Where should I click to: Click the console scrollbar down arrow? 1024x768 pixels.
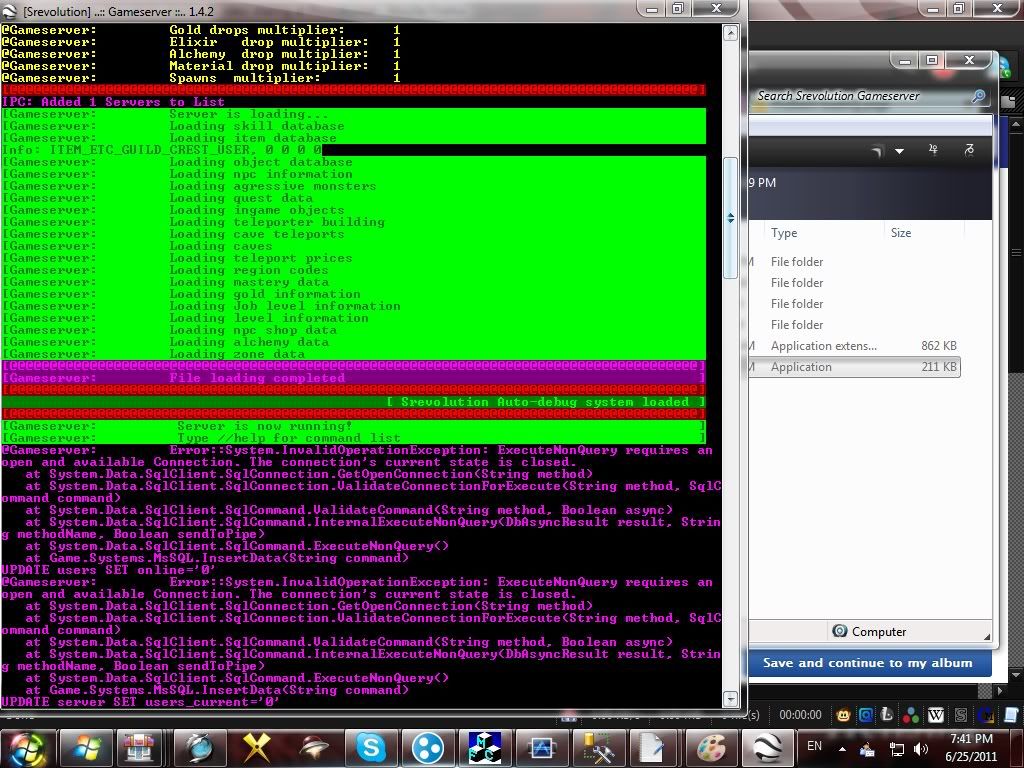pyautogui.click(x=731, y=699)
